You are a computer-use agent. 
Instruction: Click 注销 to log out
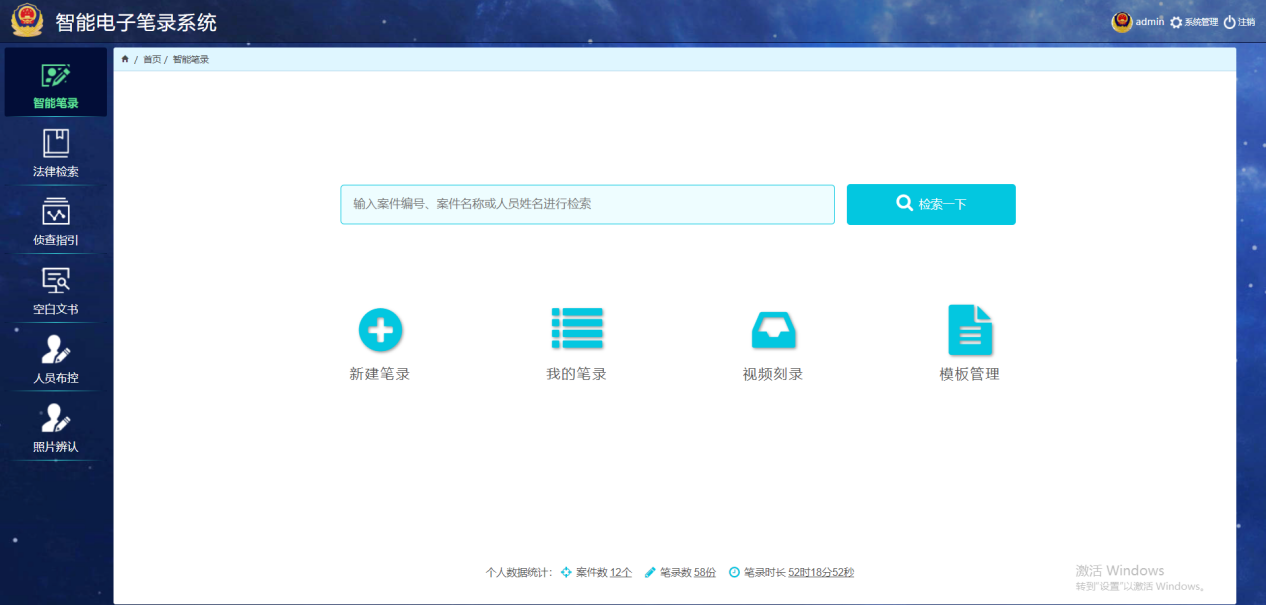point(1239,22)
